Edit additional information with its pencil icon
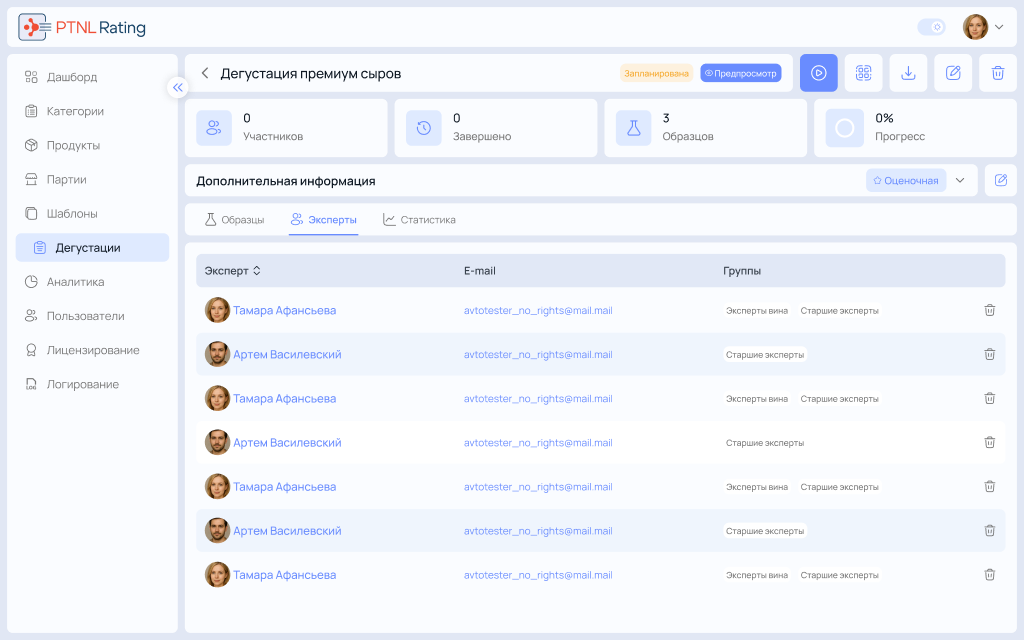 click(1000, 180)
